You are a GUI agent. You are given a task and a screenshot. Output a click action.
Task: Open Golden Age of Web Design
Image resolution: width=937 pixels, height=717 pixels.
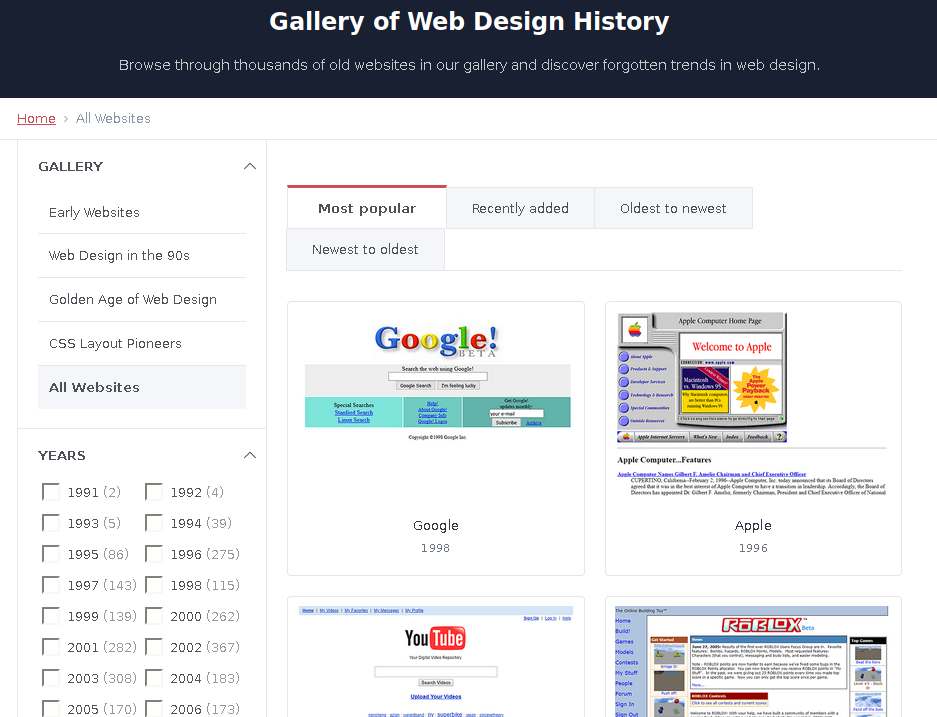point(142,299)
